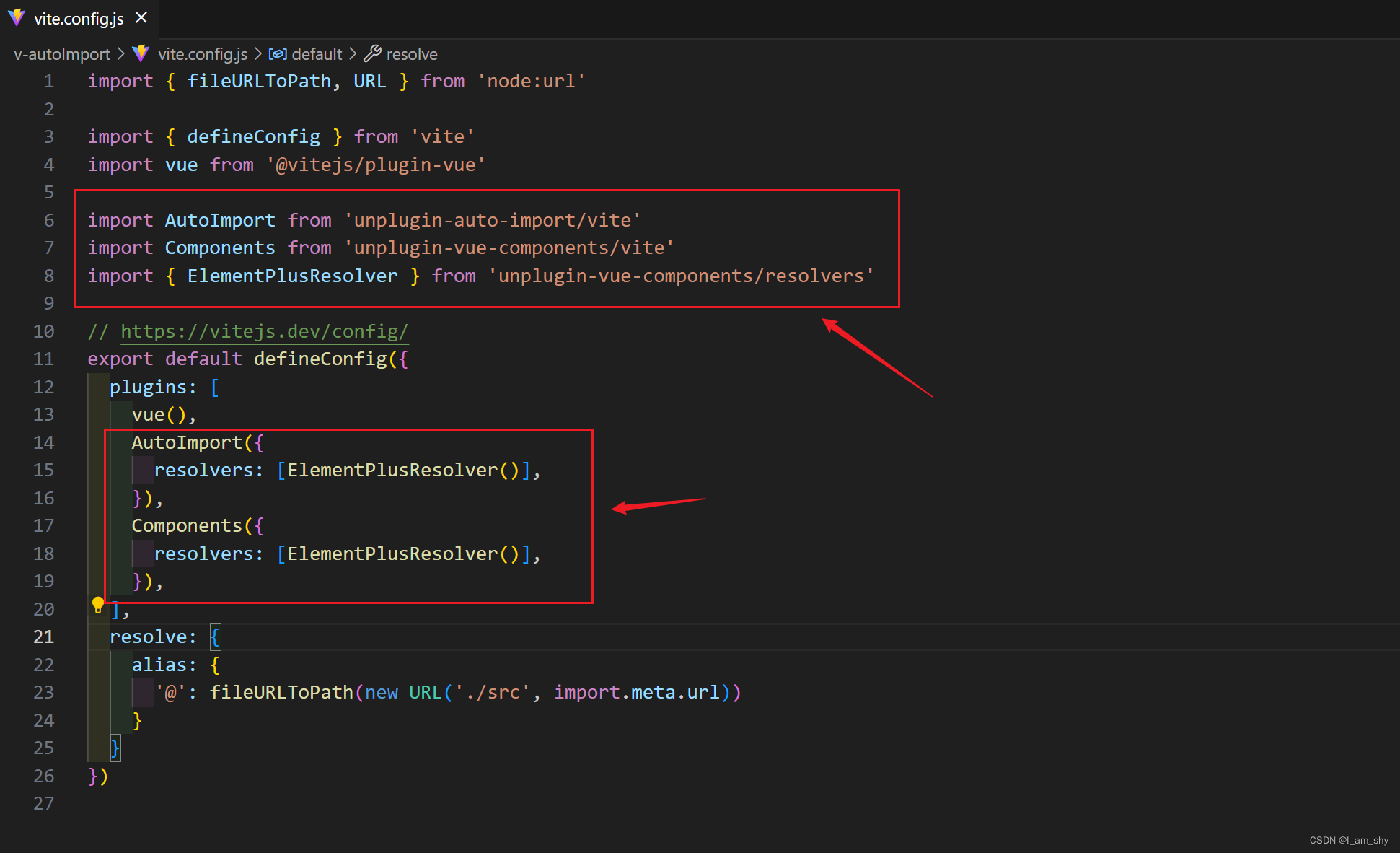Click 'defineConfig' in the line 3 import

pos(253,136)
